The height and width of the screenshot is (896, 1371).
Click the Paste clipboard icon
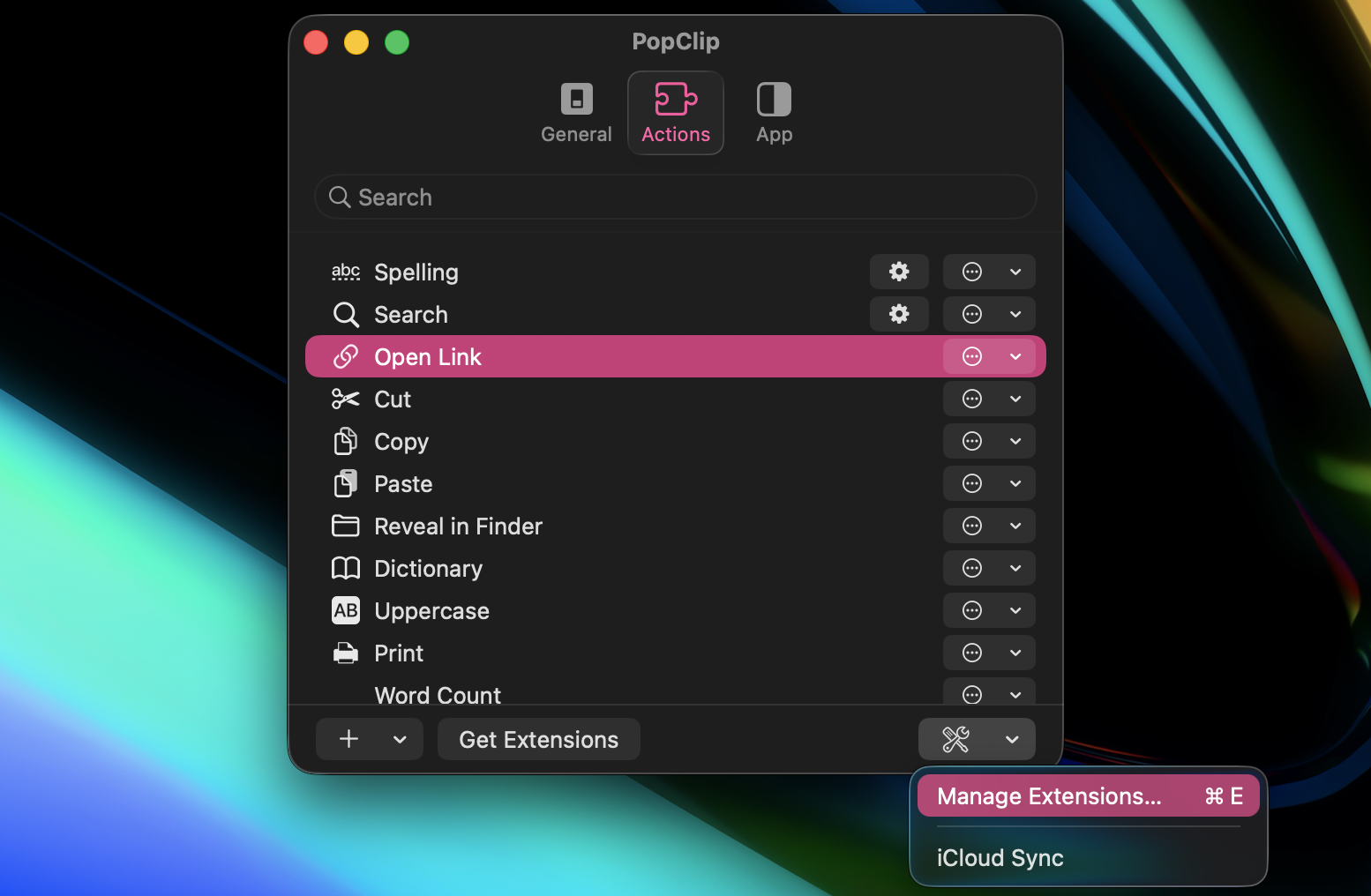point(346,483)
